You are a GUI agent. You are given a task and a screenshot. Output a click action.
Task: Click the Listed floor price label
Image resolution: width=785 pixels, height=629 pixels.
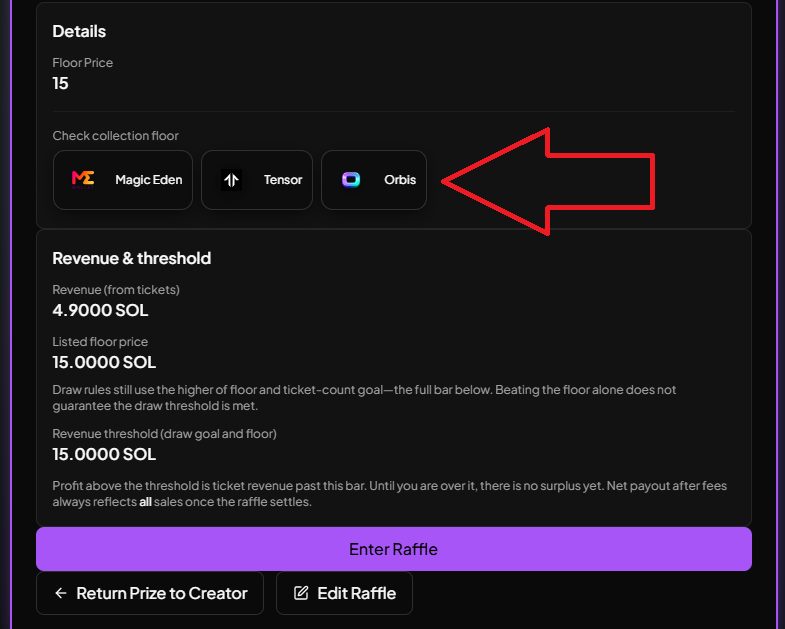(100, 342)
